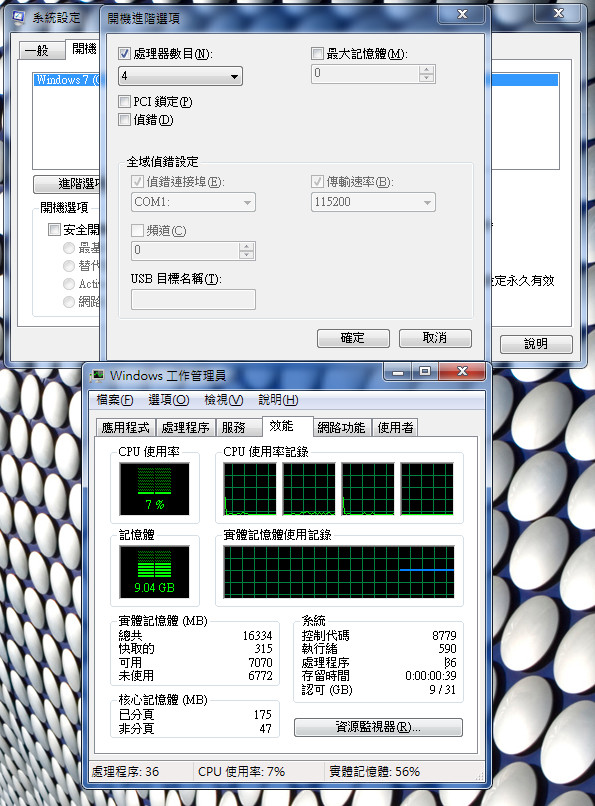Open the 選項 menu

coord(169,400)
